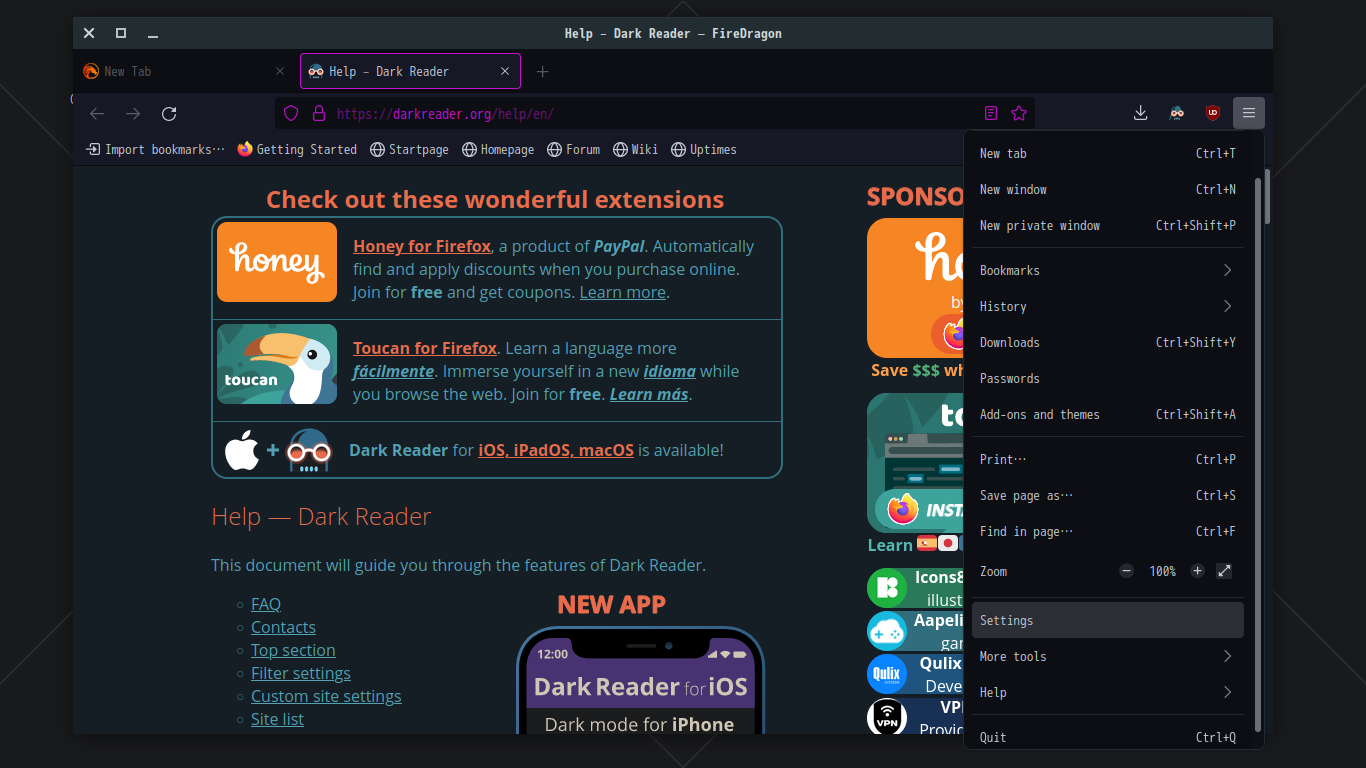Open the downloads toolbar icon
Image resolution: width=1366 pixels, height=768 pixels.
point(1140,113)
